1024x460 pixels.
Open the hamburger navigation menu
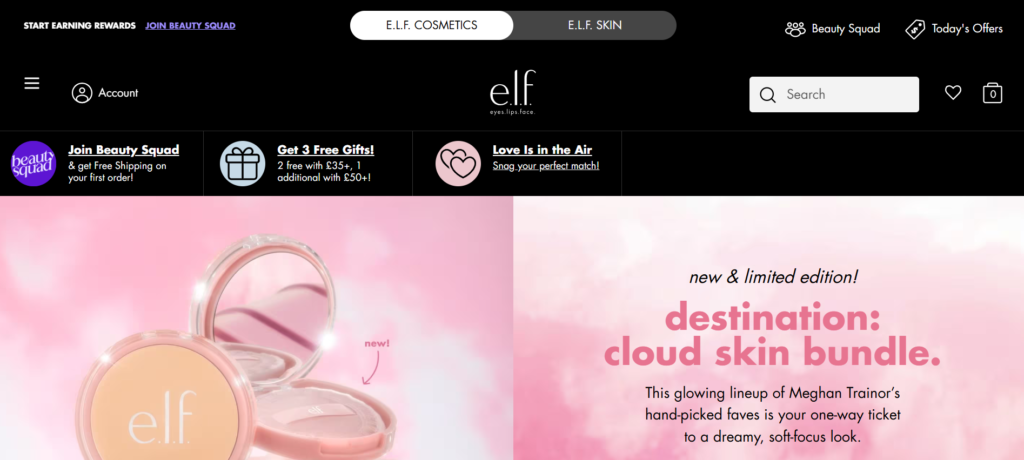[32, 84]
